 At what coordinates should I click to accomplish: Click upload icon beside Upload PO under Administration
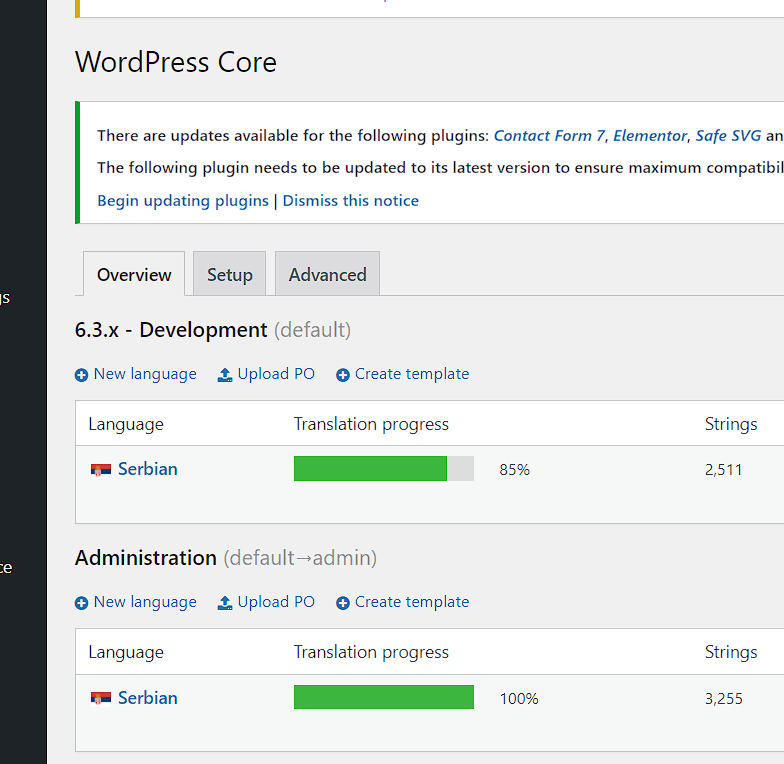coord(225,602)
